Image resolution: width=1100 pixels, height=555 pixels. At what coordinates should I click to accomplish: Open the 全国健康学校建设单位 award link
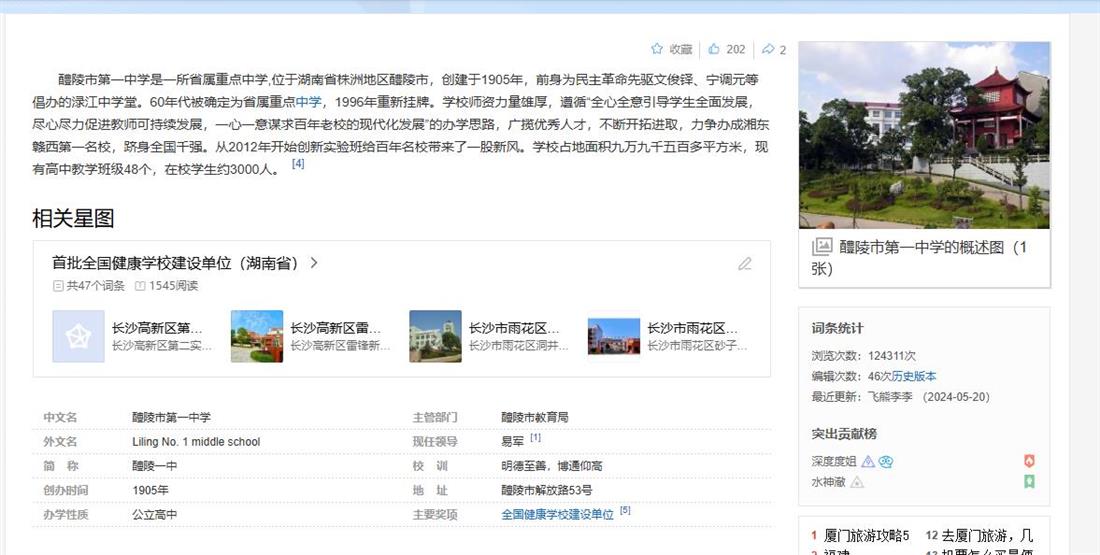(x=557, y=515)
